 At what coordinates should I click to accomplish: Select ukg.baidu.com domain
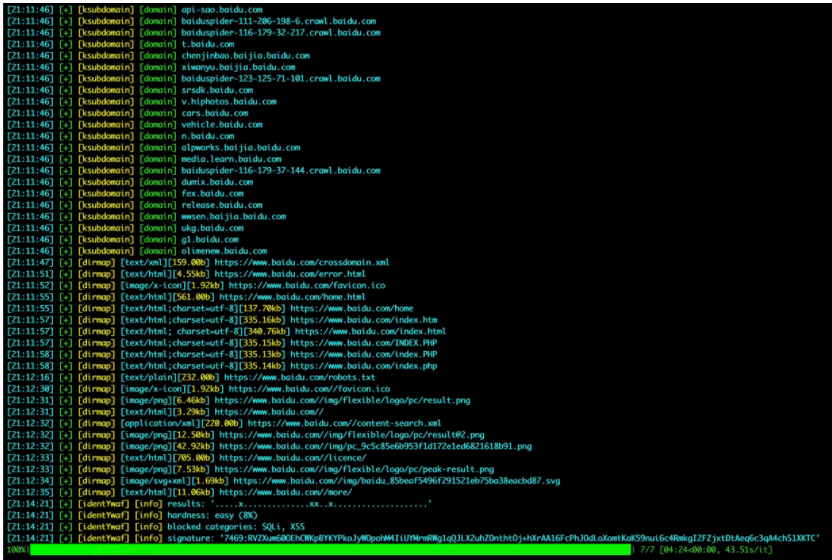point(212,228)
